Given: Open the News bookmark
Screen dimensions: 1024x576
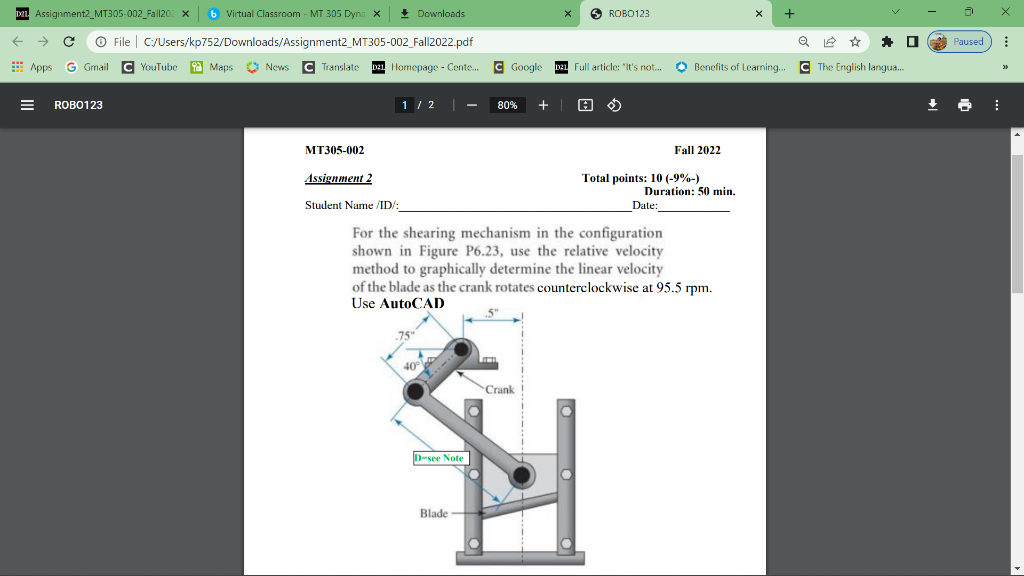Looking at the screenshot, I should 268,67.
